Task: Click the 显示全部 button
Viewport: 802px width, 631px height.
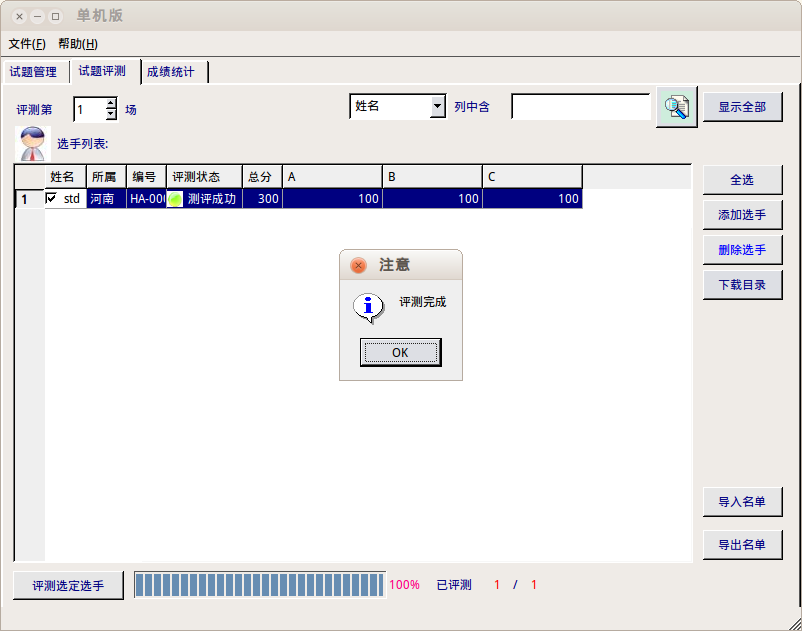Action: click(x=742, y=107)
